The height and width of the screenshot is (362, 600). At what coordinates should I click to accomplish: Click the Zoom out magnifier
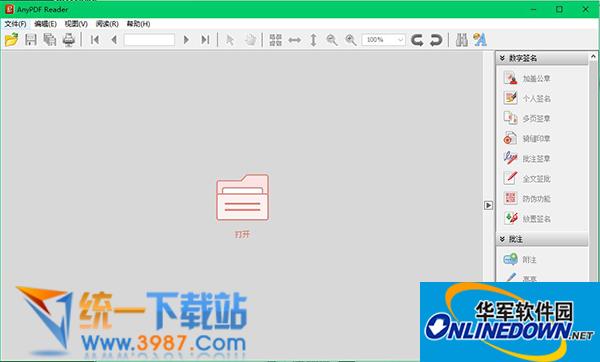tap(332, 40)
